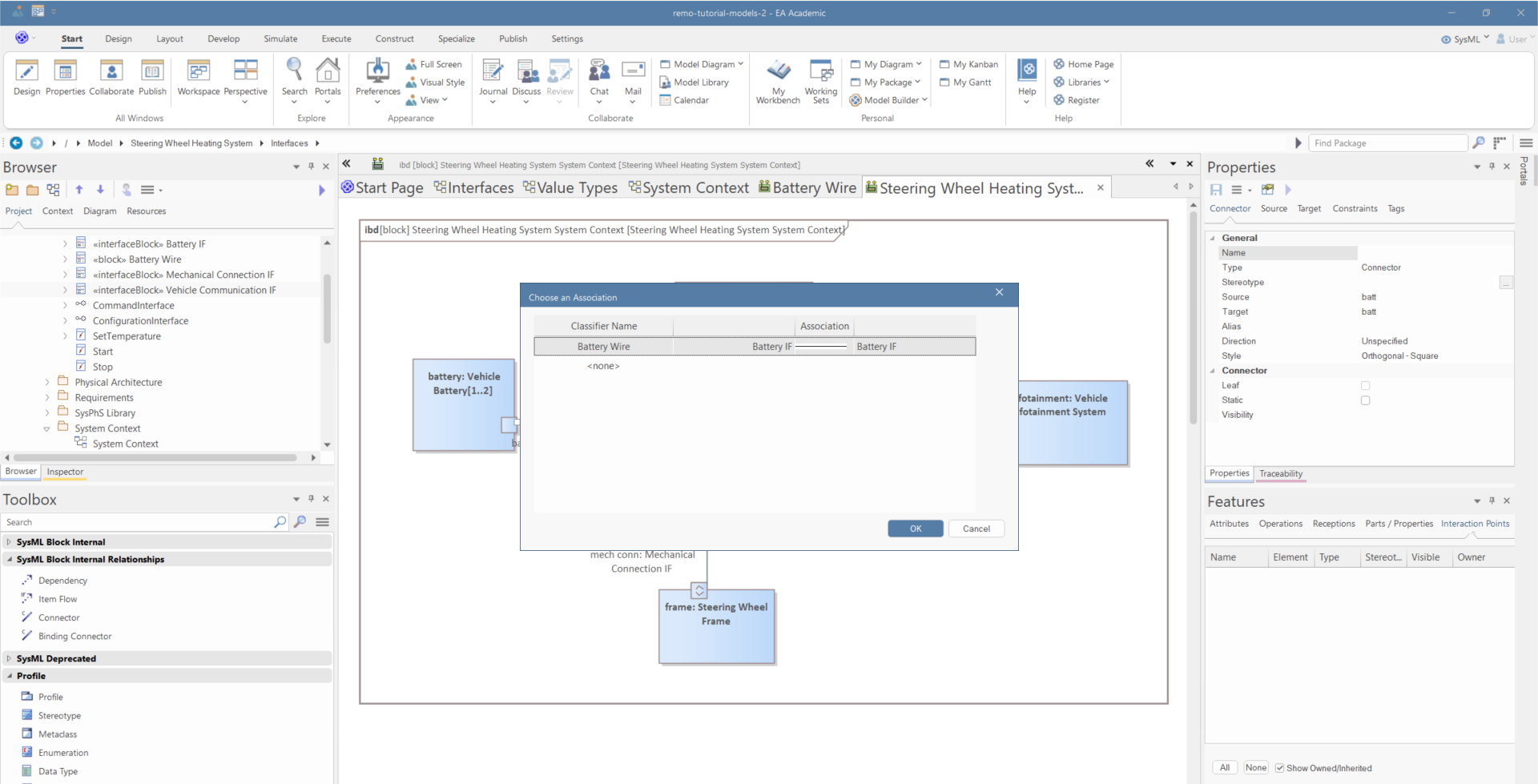Viewport: 1538px width, 784px height.
Task: Uncheck Show Owned/Inherited checkbox
Action: point(1280,768)
